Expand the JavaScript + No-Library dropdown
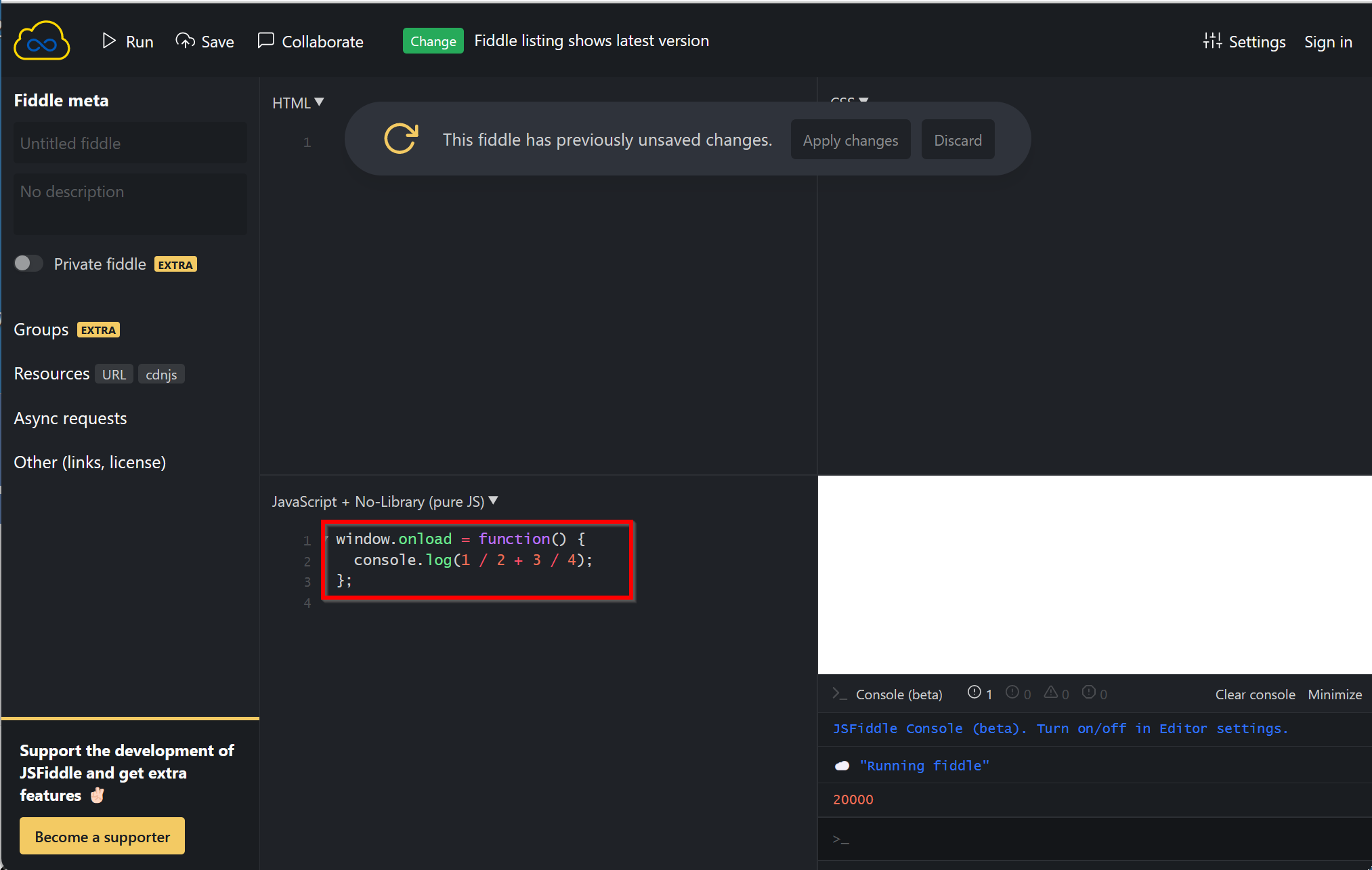The height and width of the screenshot is (870, 1372). [x=385, y=501]
